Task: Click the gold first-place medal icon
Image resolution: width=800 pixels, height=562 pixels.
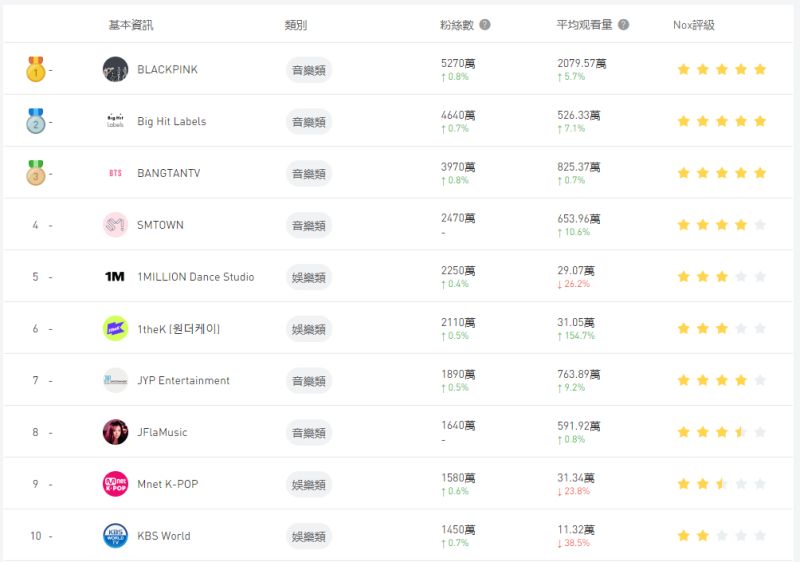Action: (36, 69)
